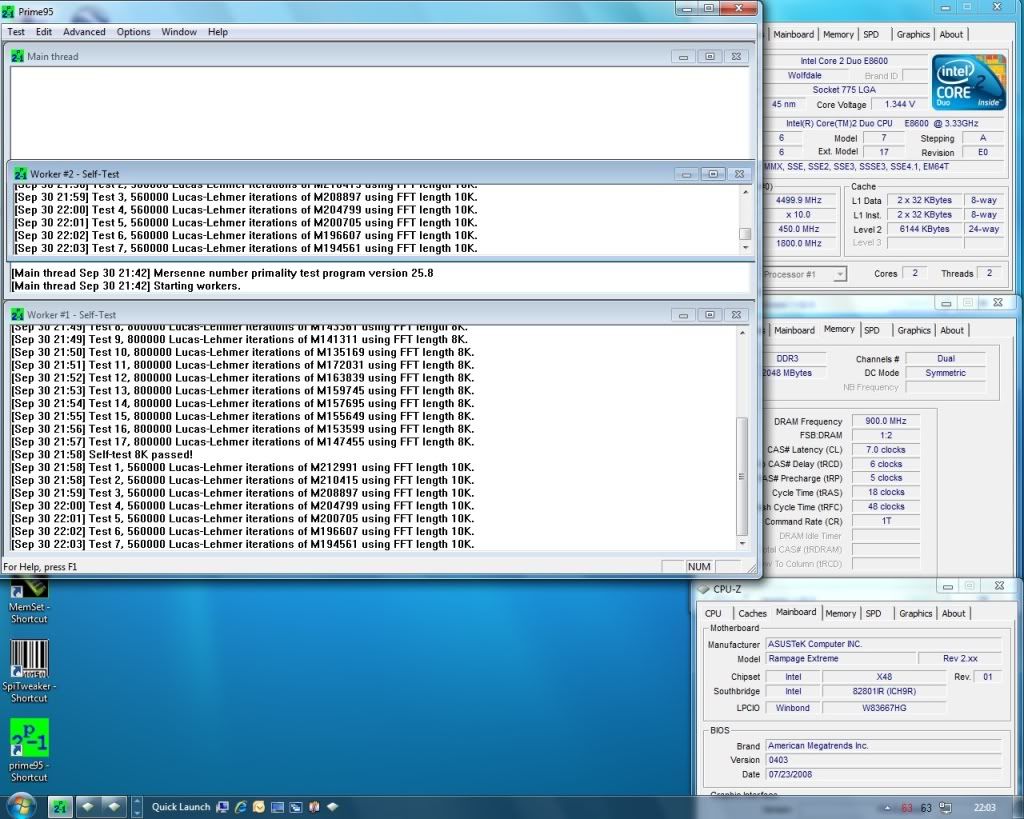Viewport: 1024px width, 819px height.
Task: Select the MemSet shortcut on the desktop
Action: [29, 599]
